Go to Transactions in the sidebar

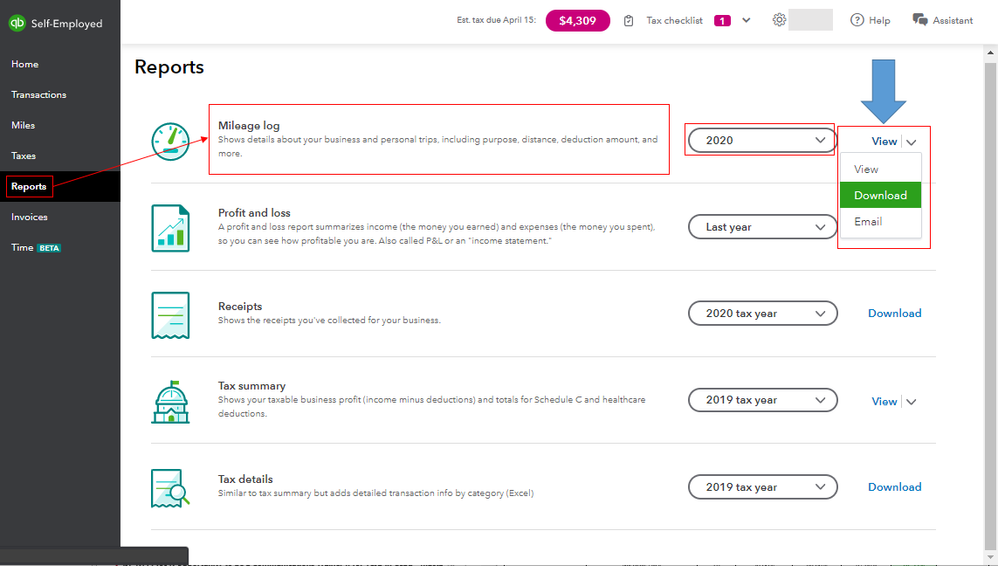point(39,95)
